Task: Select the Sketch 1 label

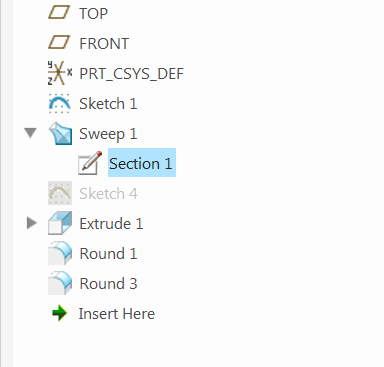Action: pyautogui.click(x=108, y=103)
